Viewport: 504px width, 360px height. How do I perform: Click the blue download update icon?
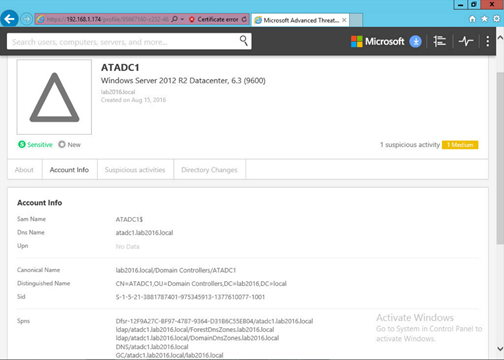(415, 41)
